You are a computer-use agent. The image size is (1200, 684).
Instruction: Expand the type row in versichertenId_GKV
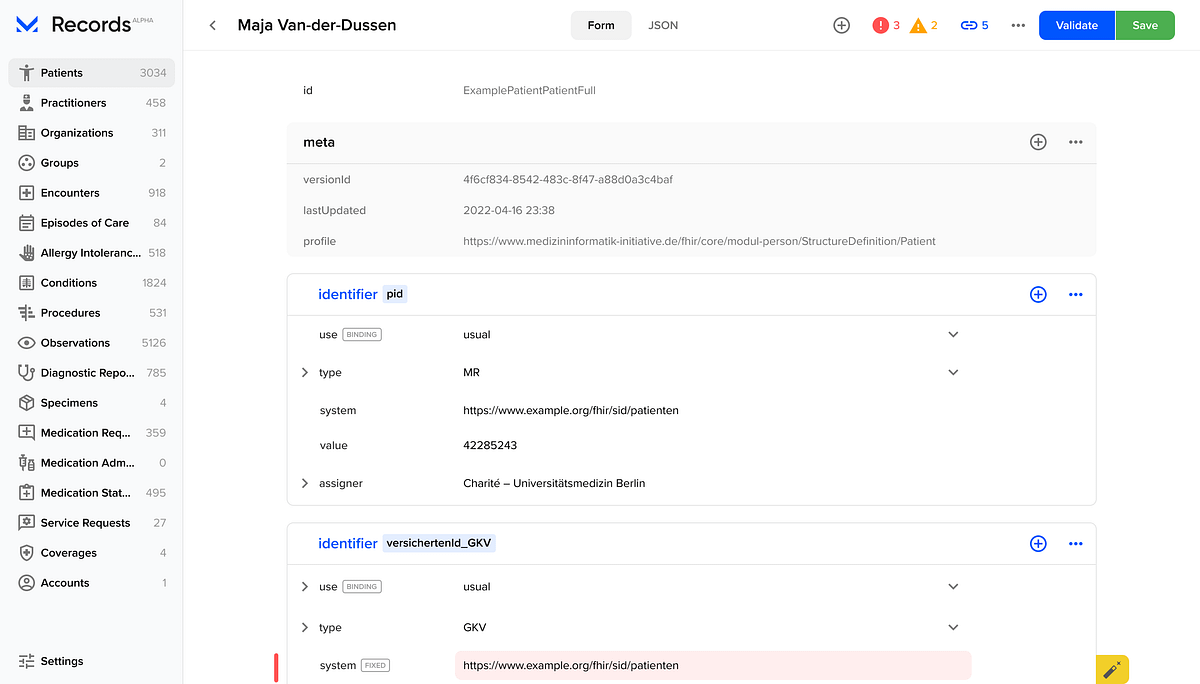[305, 627]
